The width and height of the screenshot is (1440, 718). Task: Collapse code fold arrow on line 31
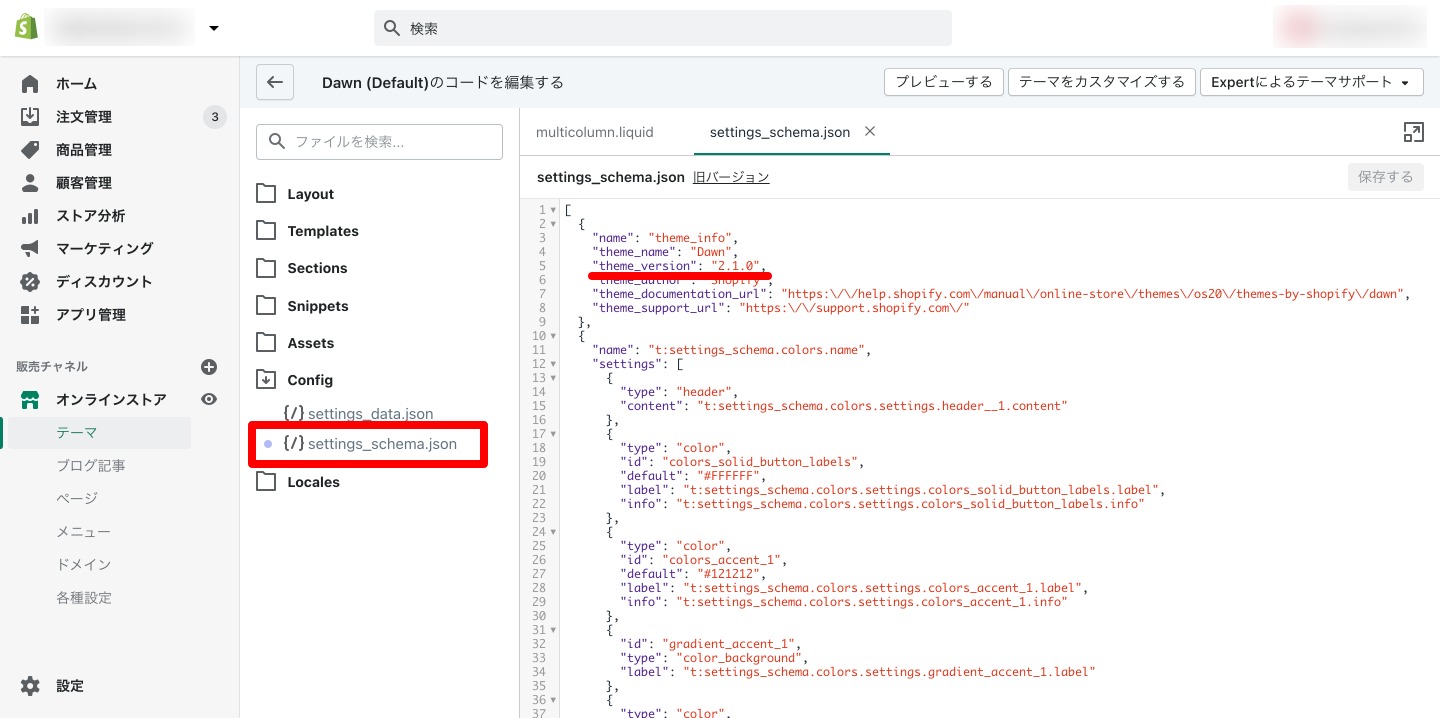(x=554, y=630)
